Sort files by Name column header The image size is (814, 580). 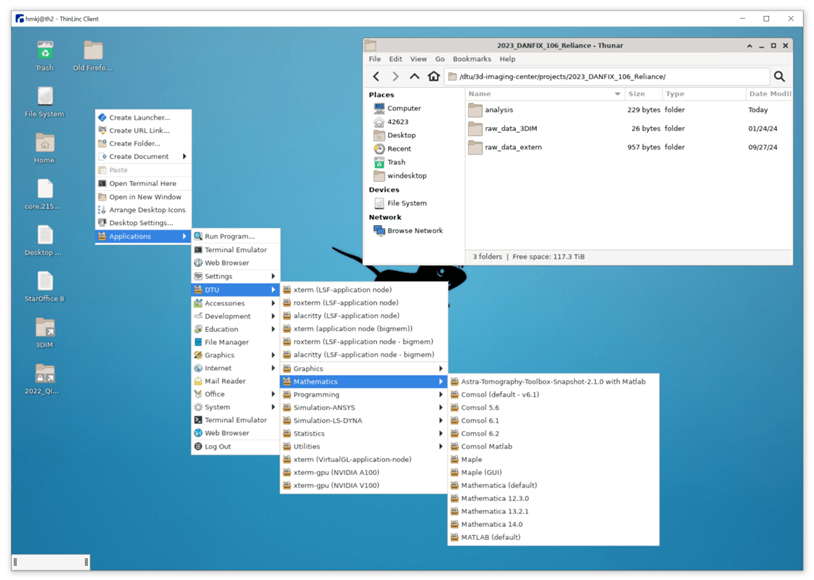pyautogui.click(x=545, y=94)
